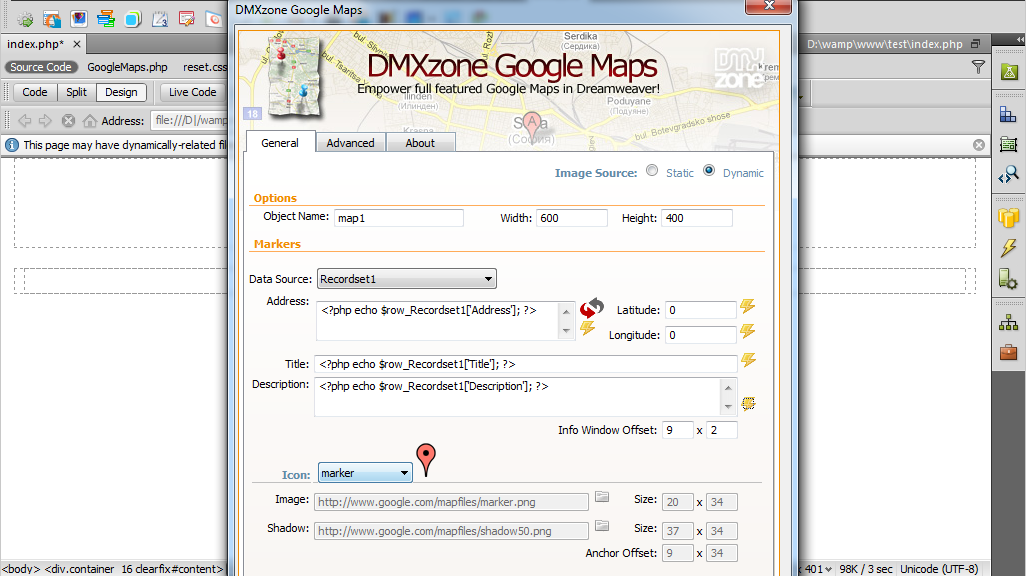Show the reset.css related file
Image resolution: width=1026 pixels, height=576 pixels.
click(x=205, y=67)
